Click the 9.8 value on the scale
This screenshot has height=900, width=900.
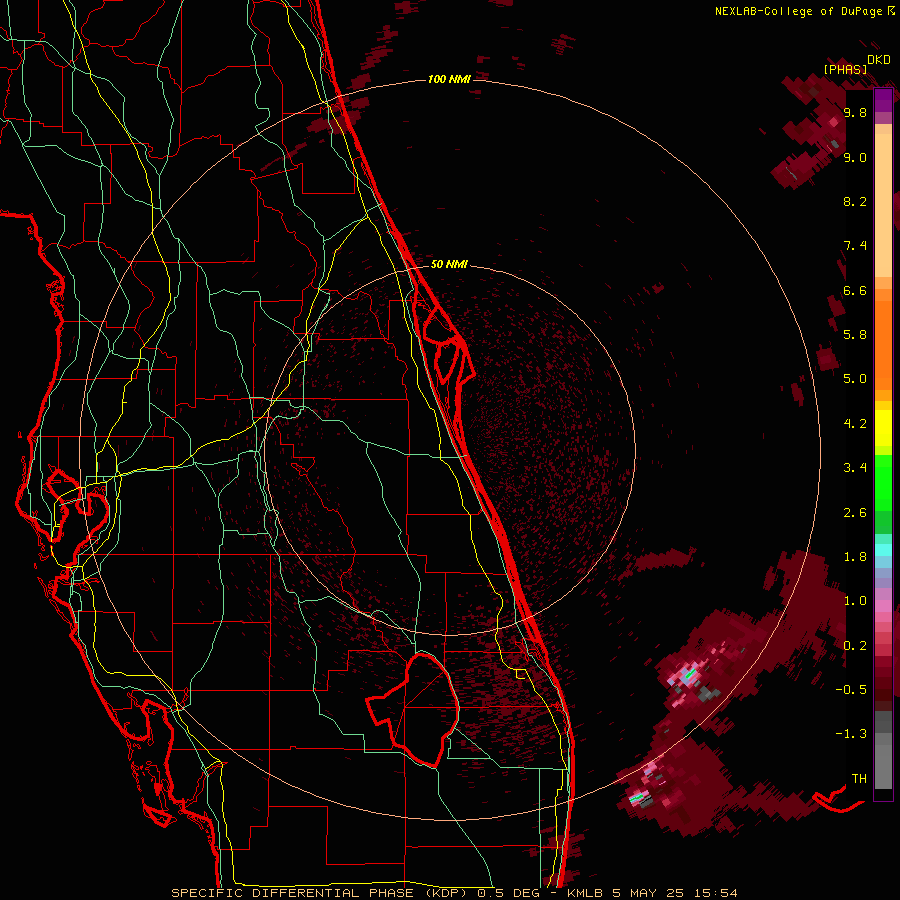click(x=855, y=113)
